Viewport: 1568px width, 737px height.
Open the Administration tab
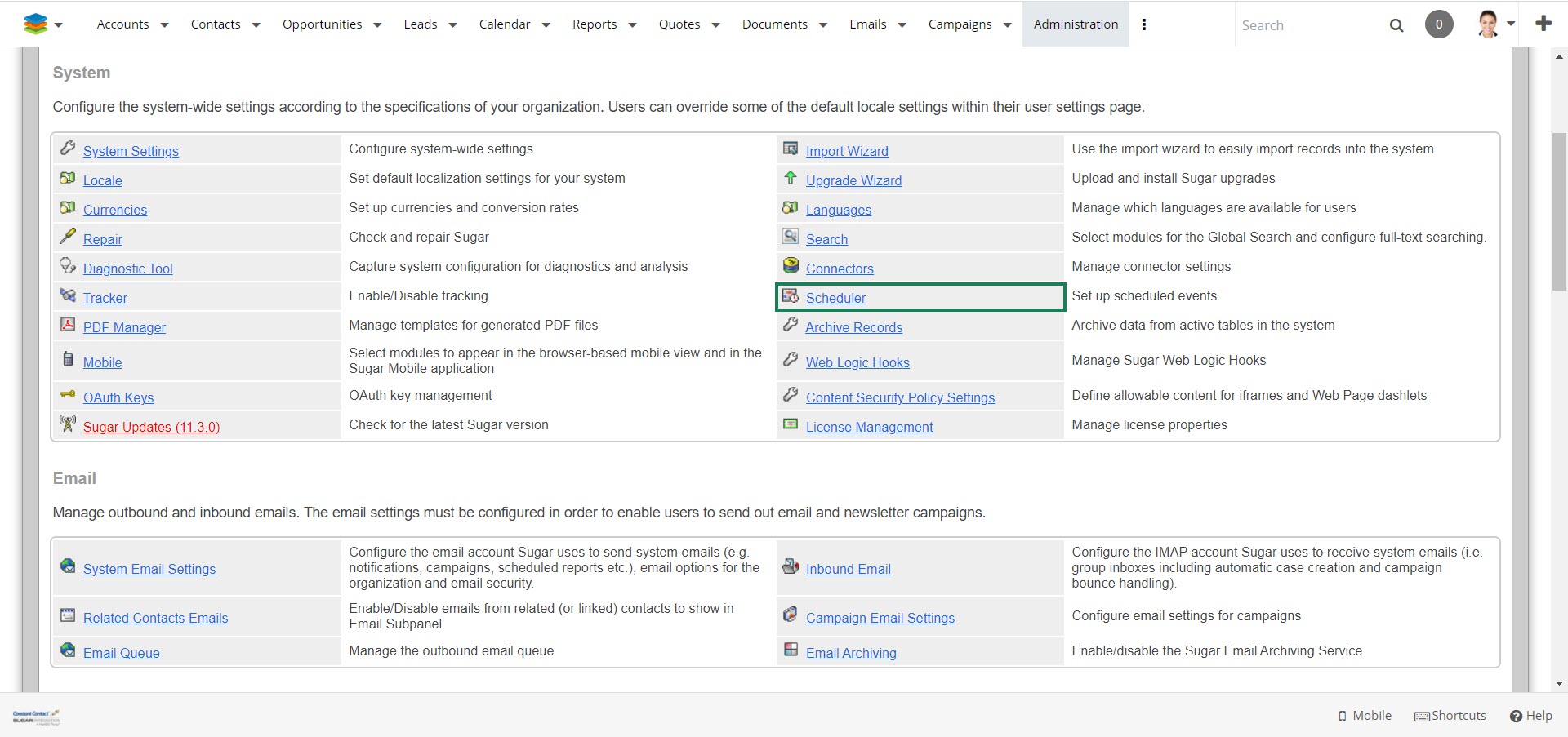1076,24
